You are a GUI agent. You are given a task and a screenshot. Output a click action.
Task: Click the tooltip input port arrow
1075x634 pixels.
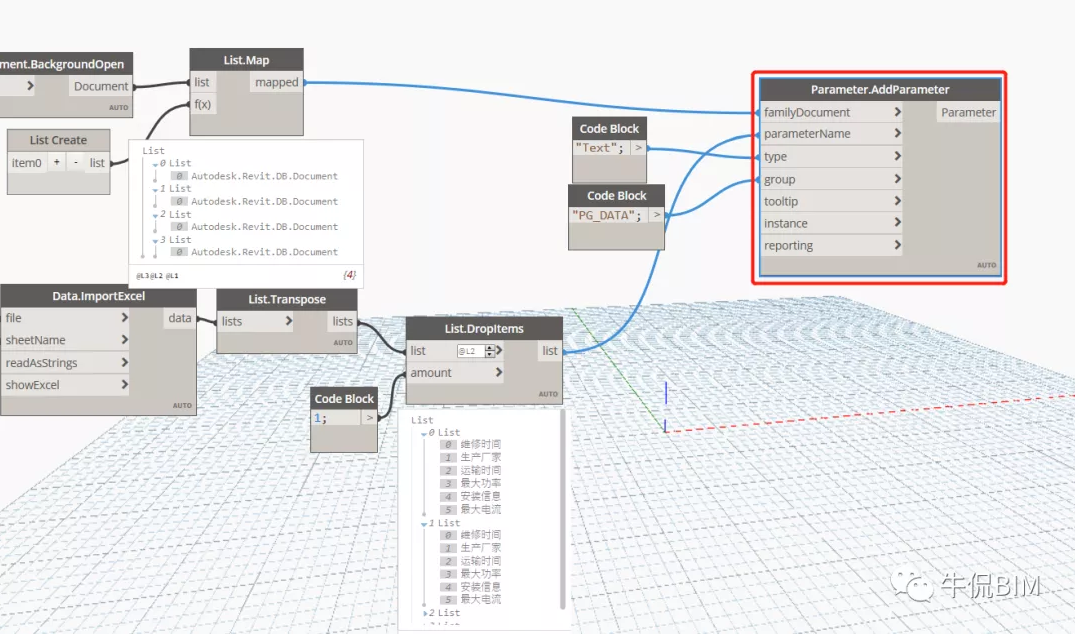[897, 201]
